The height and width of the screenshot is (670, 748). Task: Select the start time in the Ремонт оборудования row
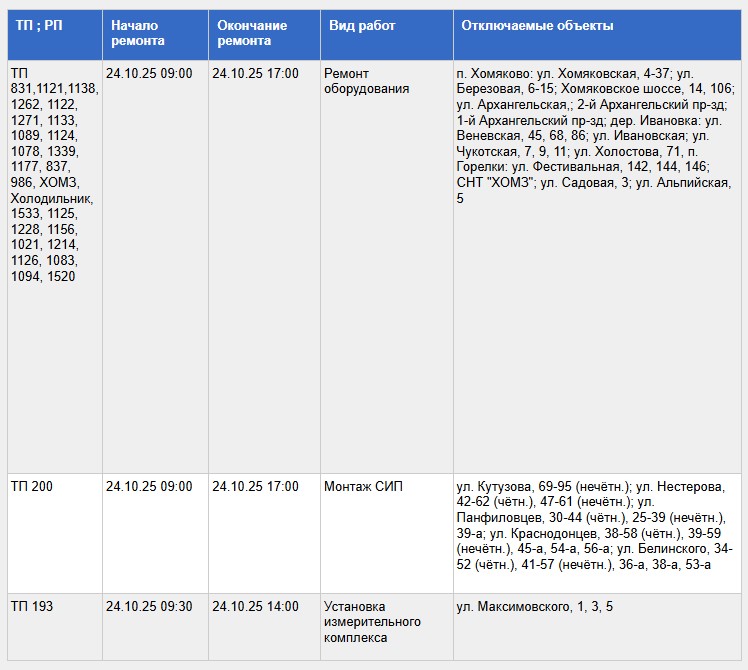[x=149, y=74]
